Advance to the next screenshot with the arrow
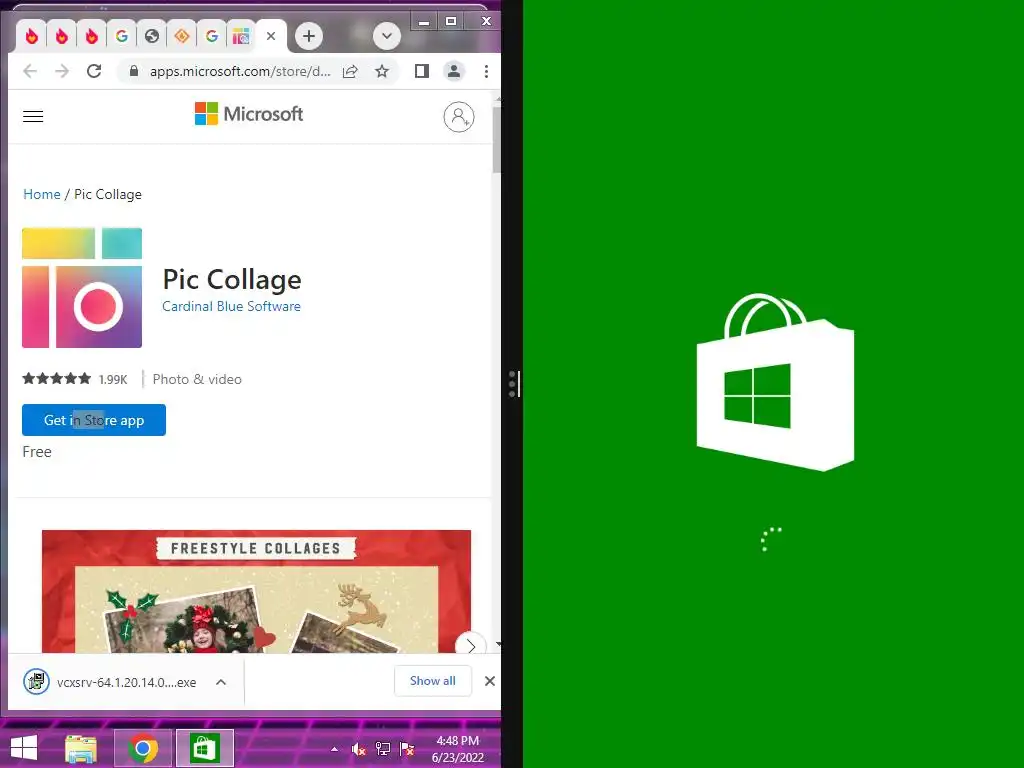 [x=471, y=645]
